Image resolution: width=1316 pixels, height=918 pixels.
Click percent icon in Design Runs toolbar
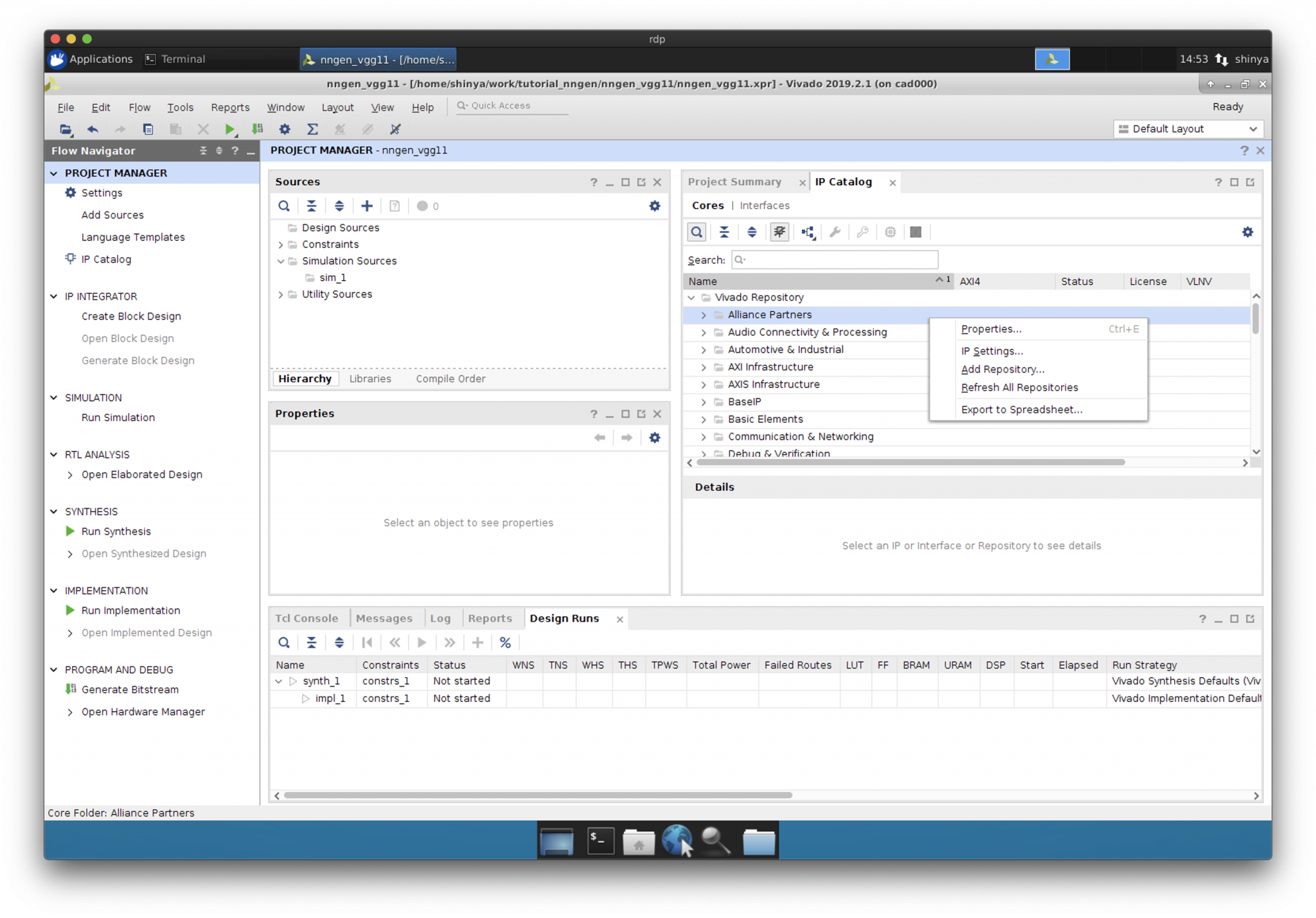coord(505,642)
